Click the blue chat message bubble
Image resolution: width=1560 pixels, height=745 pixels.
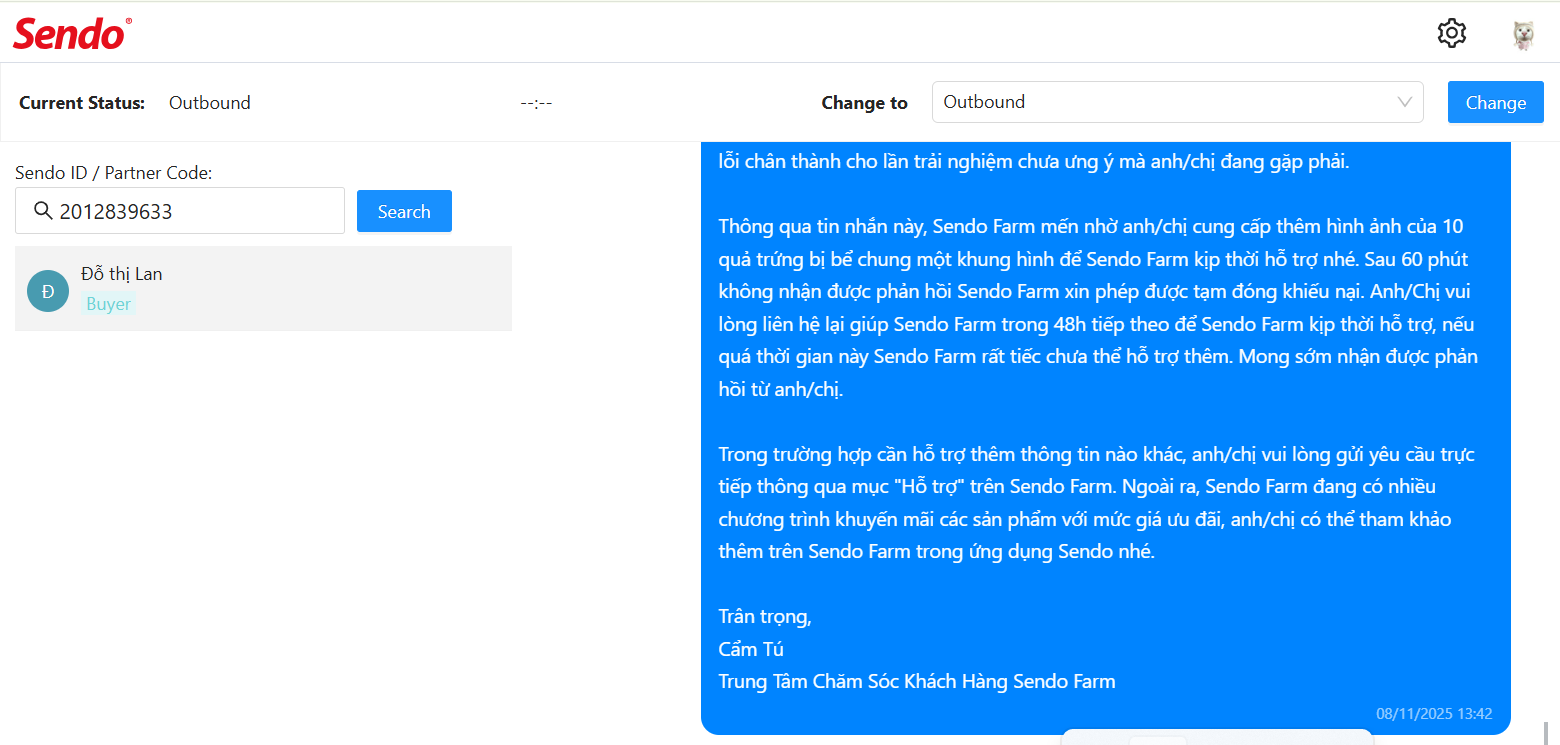pyautogui.click(x=1105, y=438)
